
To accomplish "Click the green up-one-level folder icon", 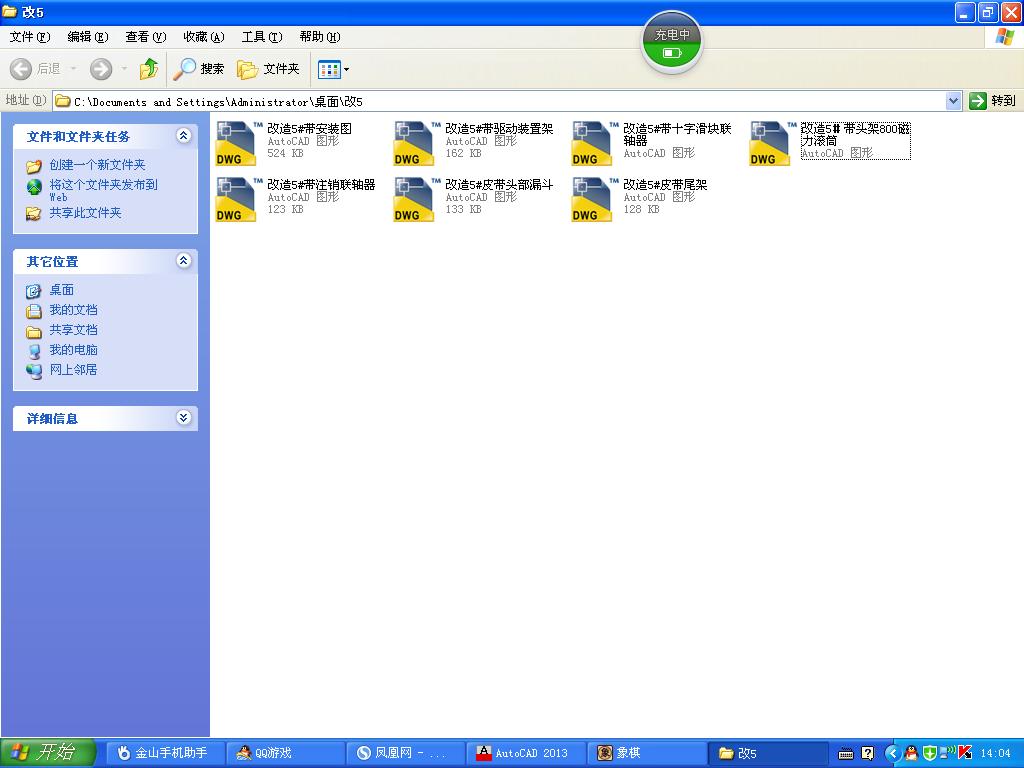I will click(x=147, y=70).
